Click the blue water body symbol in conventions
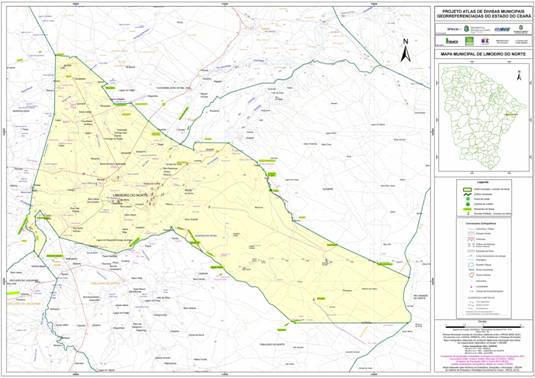 (x=471, y=265)
